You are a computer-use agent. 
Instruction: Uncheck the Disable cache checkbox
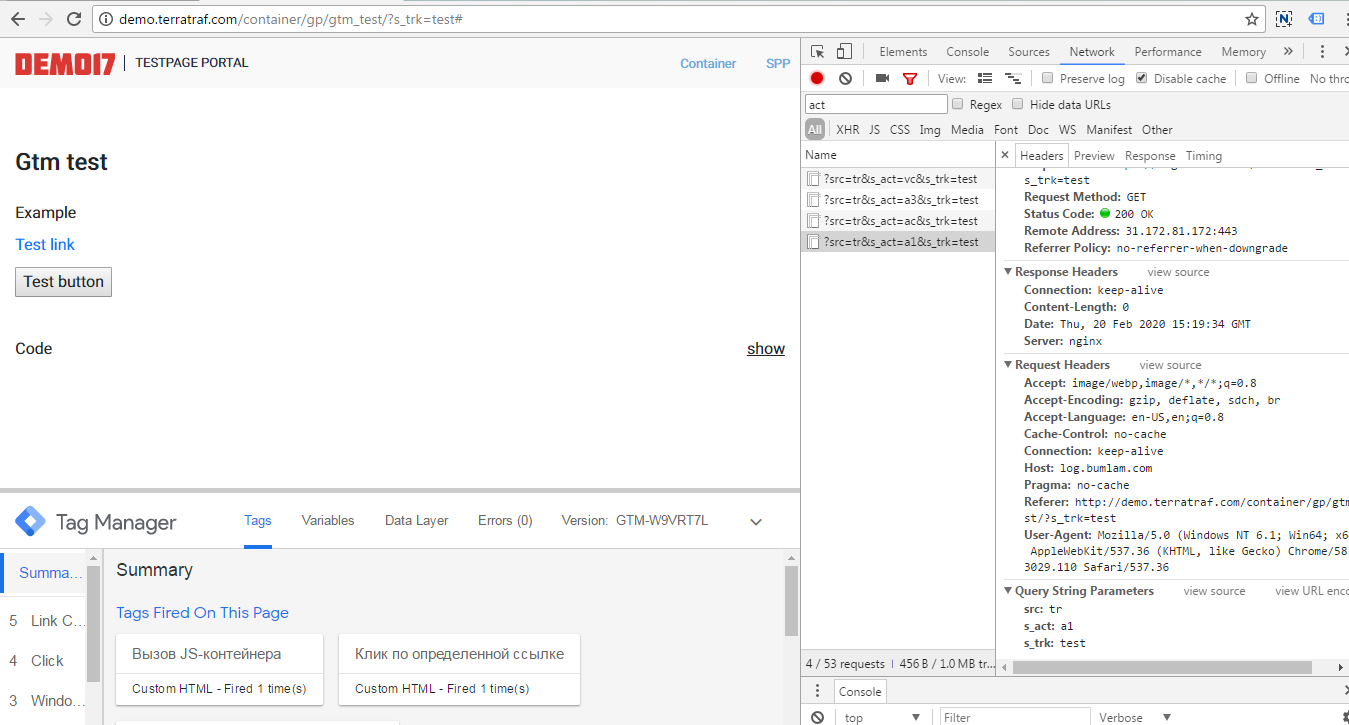coord(1141,78)
